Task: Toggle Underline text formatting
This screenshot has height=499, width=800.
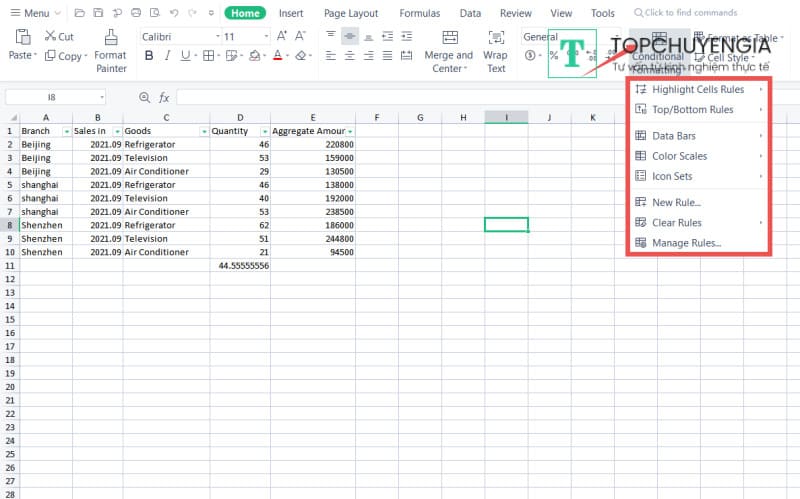Action: tap(185, 56)
